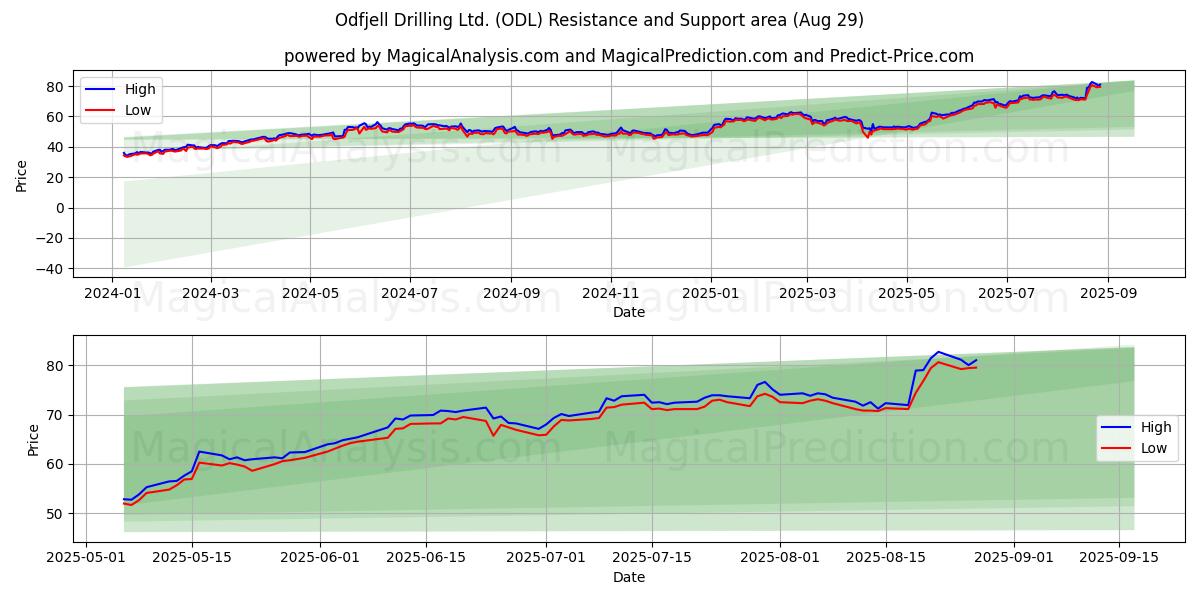The width and height of the screenshot is (1200, 600).
Task: Click the '2025-06-01' tick label
Action: click(x=321, y=559)
